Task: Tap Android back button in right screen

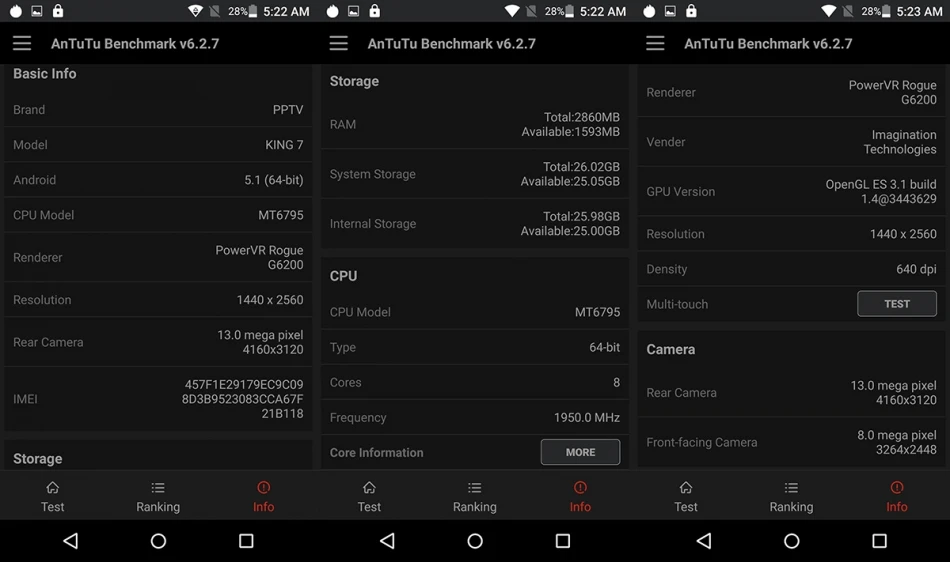Action: (x=704, y=541)
